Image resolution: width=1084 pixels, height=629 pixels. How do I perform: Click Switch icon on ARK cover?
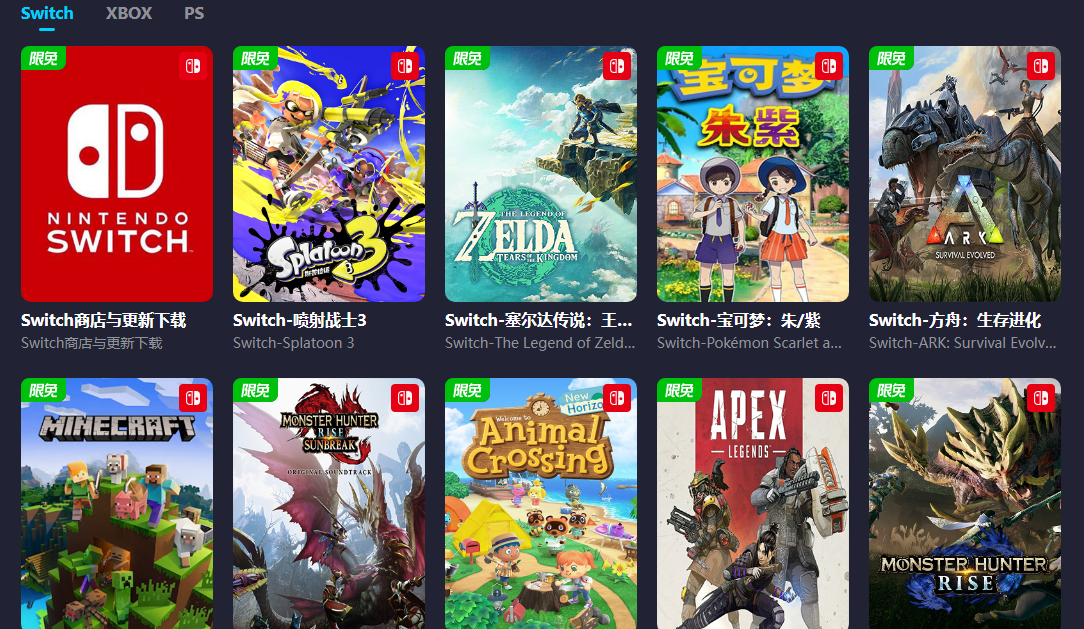pyautogui.click(x=1041, y=66)
